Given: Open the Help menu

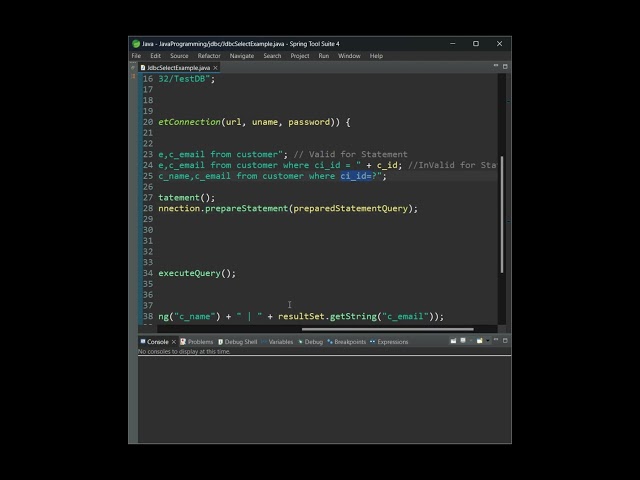Looking at the screenshot, I should pyautogui.click(x=376, y=56).
